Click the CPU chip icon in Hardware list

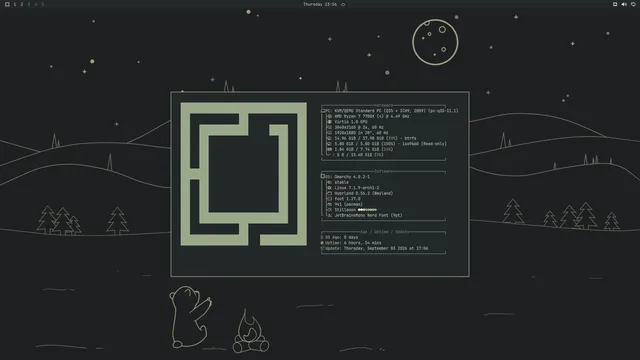[329, 116]
